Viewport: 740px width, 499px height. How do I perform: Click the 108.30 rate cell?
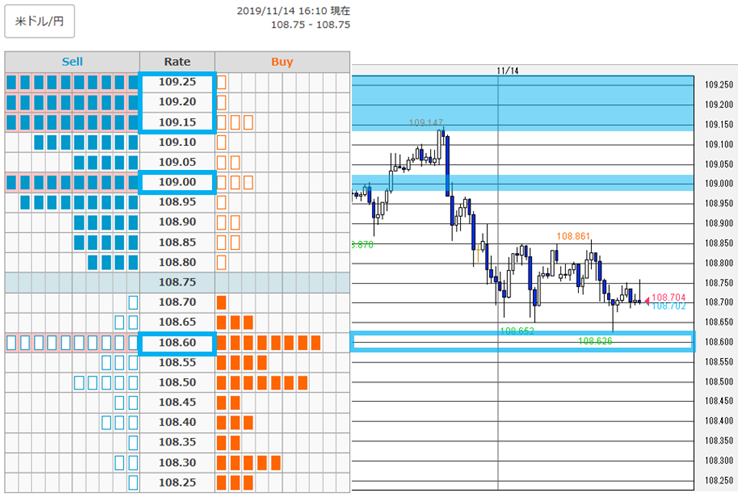(x=177, y=463)
